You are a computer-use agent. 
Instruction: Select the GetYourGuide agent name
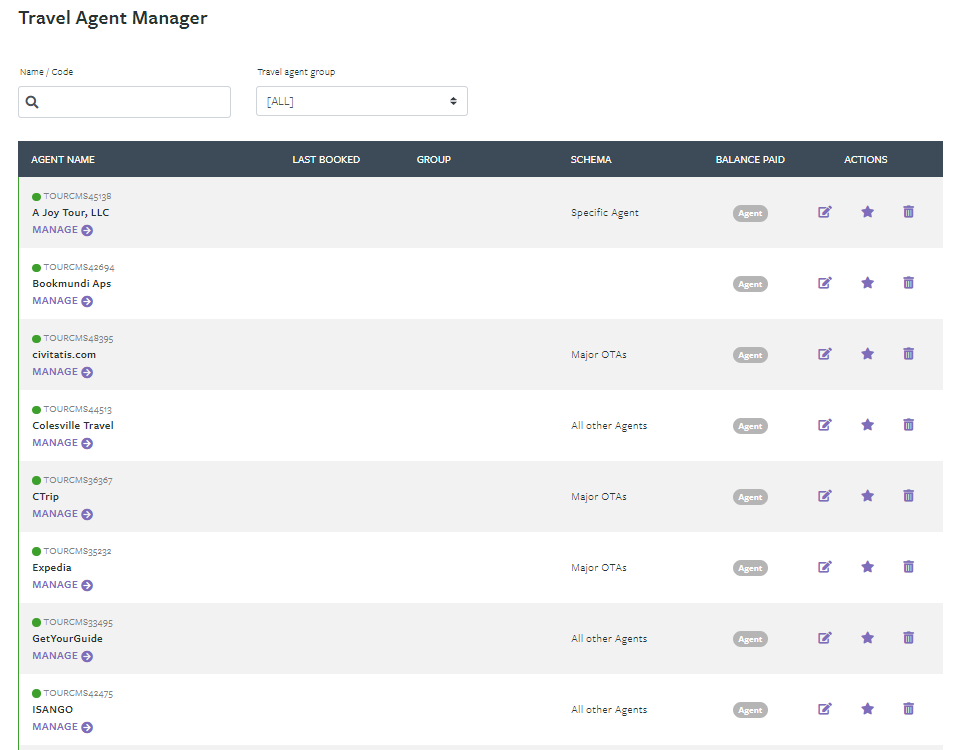[x=67, y=638]
